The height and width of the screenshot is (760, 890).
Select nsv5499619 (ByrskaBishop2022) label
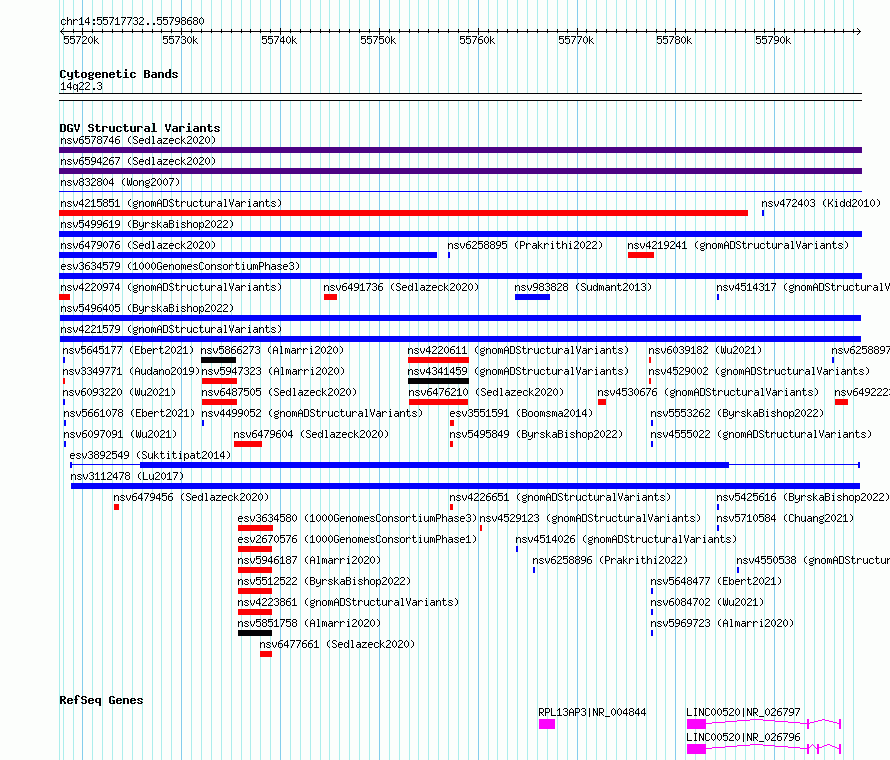click(147, 224)
